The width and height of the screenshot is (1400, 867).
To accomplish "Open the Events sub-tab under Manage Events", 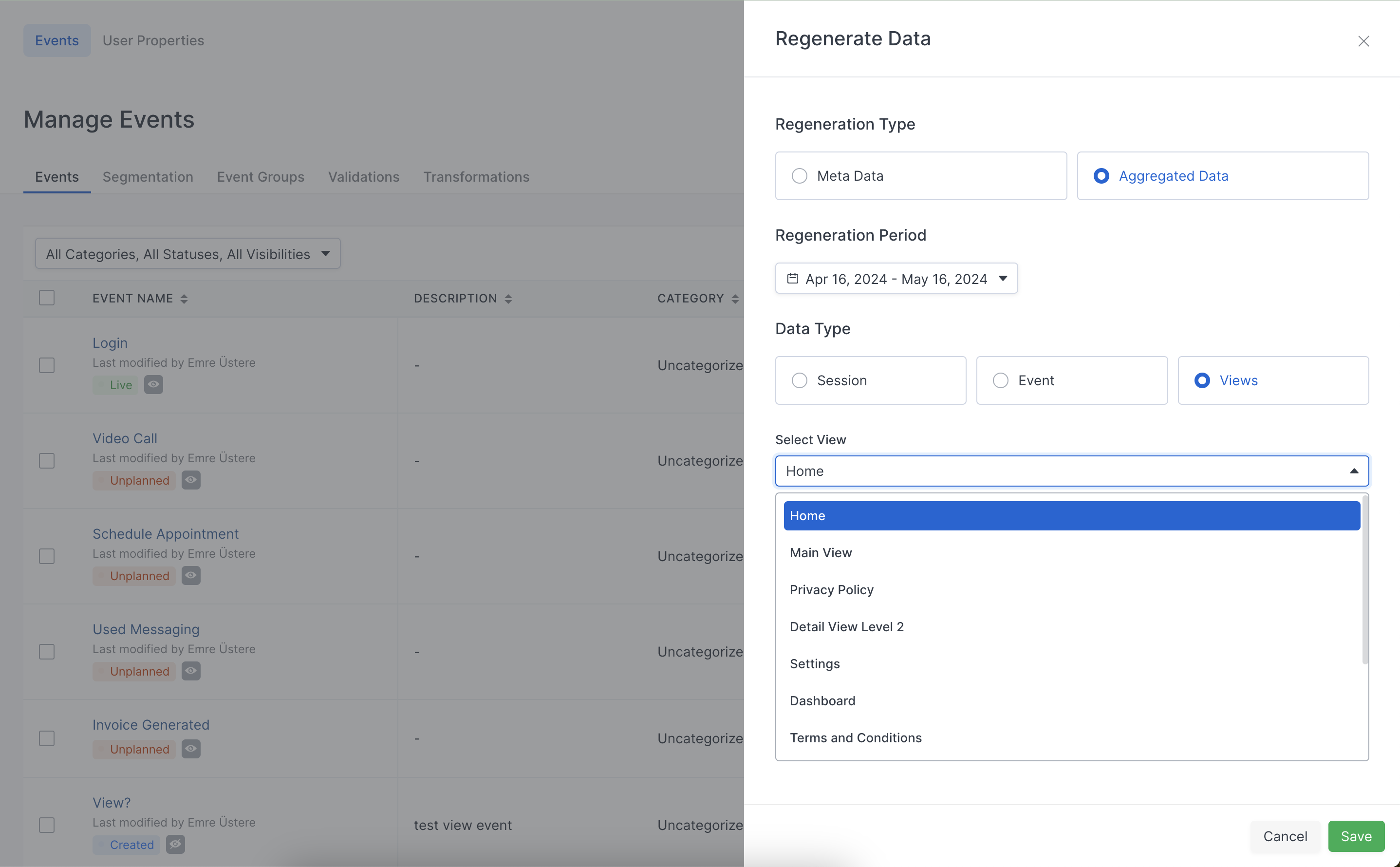I will coord(57,177).
